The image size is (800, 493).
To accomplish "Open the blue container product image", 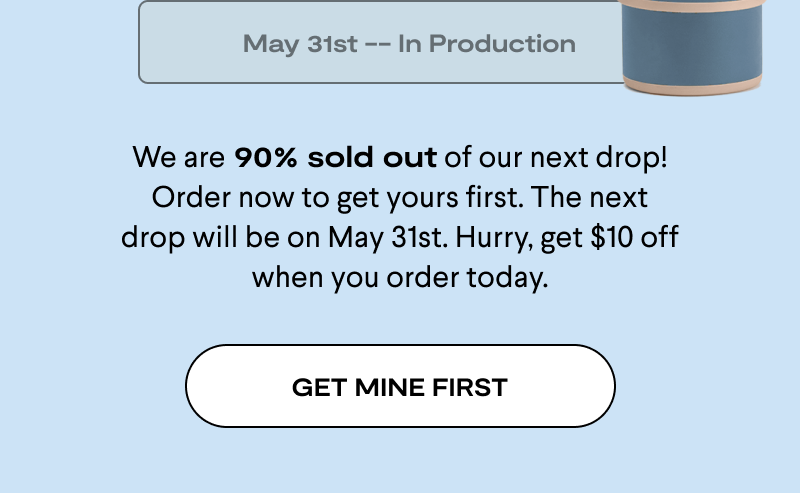I will [692, 47].
